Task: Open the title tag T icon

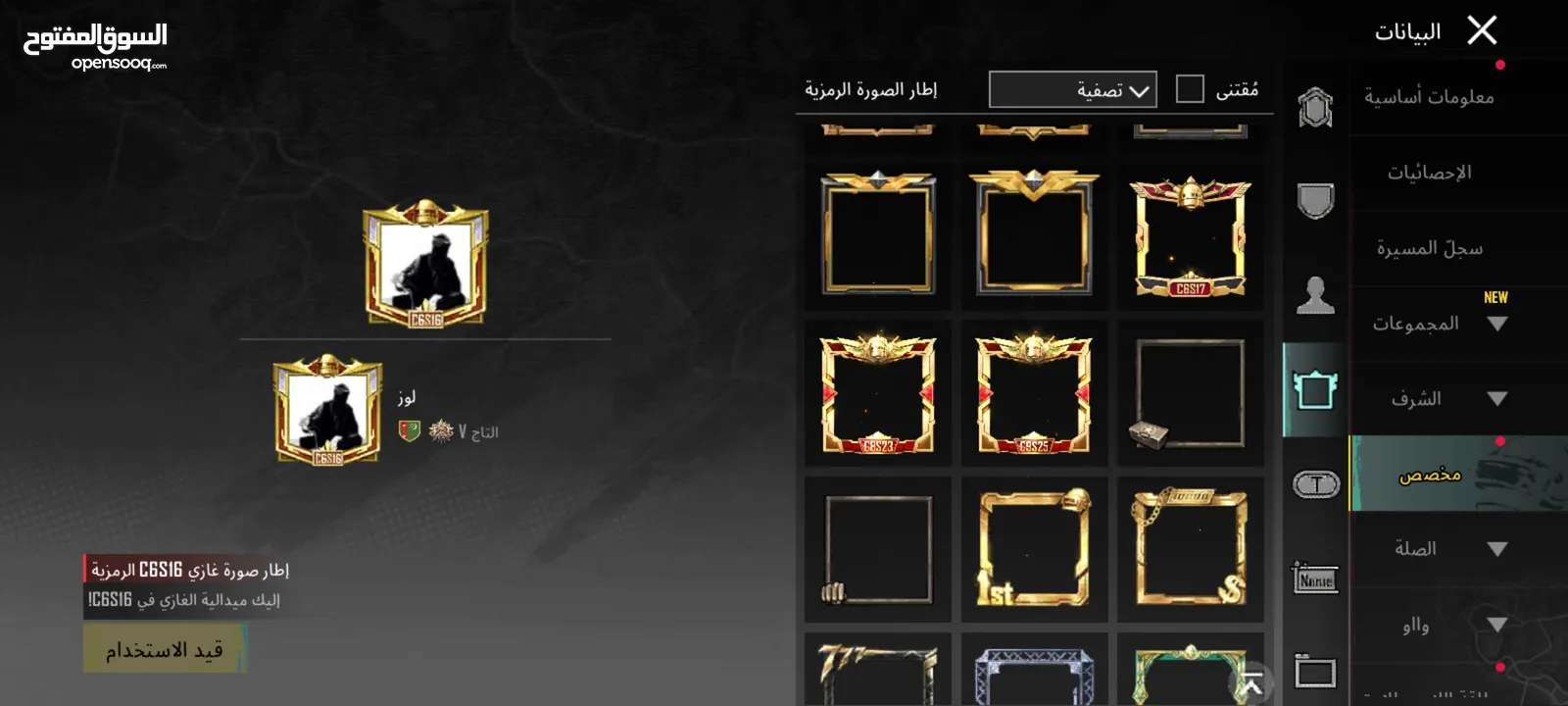Action: coord(1315,484)
